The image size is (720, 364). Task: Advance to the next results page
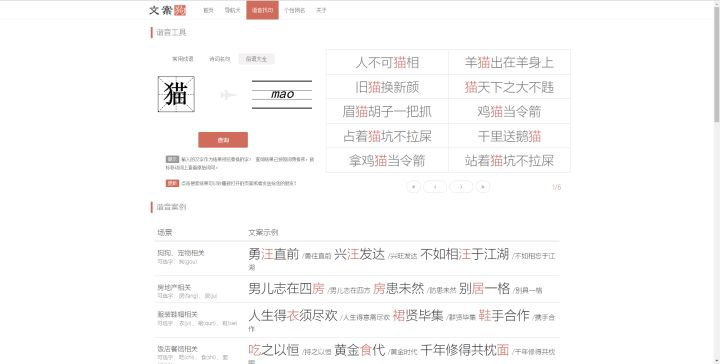click(461, 187)
